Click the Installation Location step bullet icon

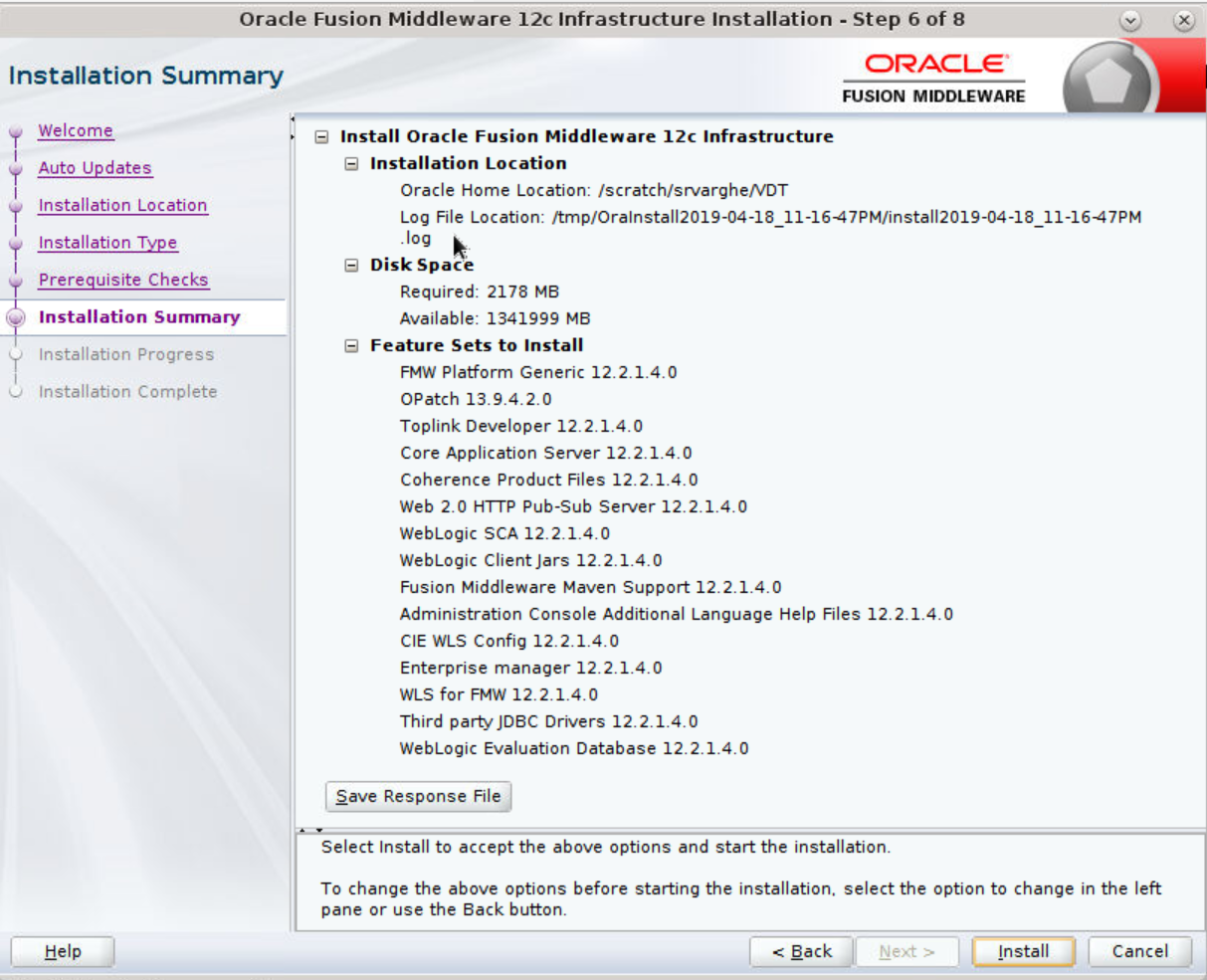click(15, 206)
